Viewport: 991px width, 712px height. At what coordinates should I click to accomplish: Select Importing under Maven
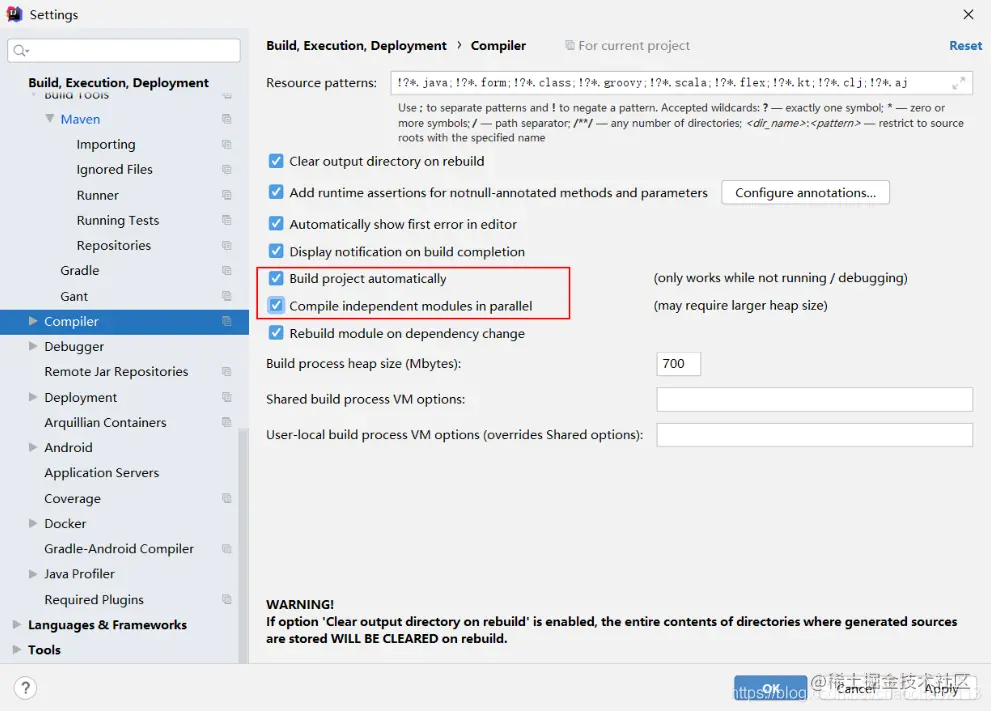(106, 144)
